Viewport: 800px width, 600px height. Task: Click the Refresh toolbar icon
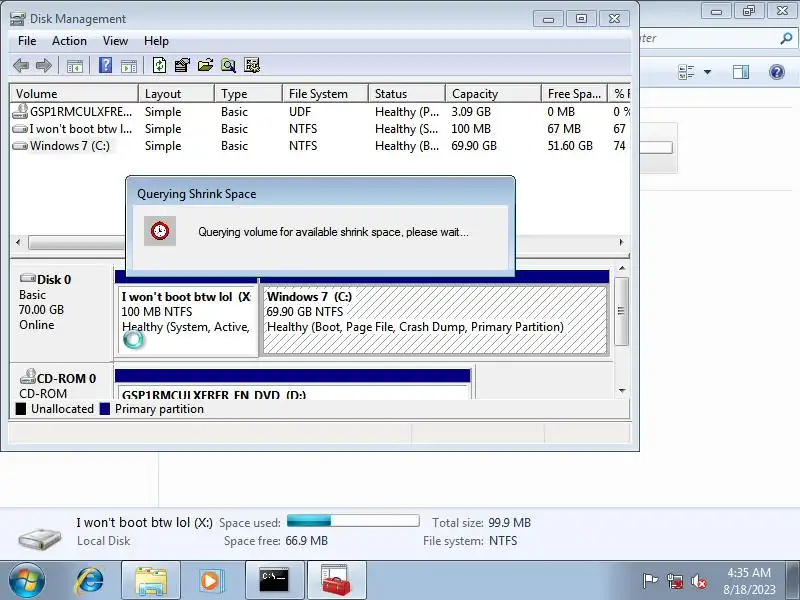point(160,65)
